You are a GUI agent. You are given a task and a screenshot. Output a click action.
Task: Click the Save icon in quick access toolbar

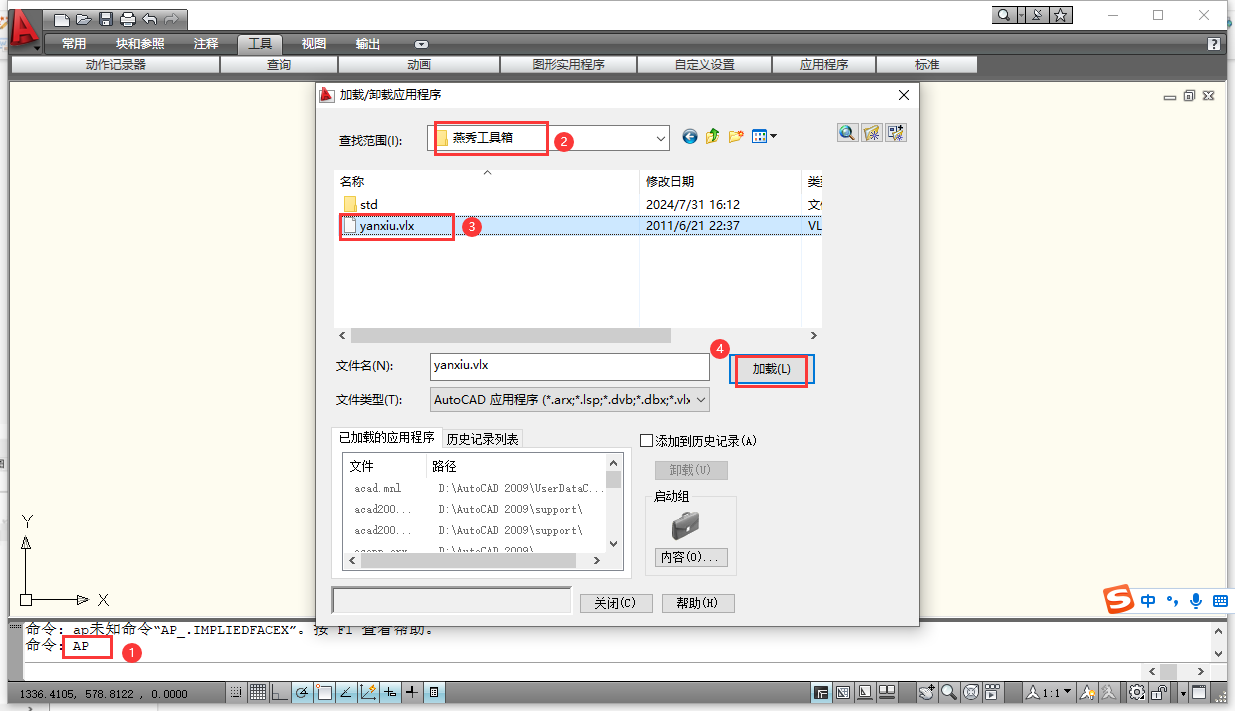coord(105,18)
